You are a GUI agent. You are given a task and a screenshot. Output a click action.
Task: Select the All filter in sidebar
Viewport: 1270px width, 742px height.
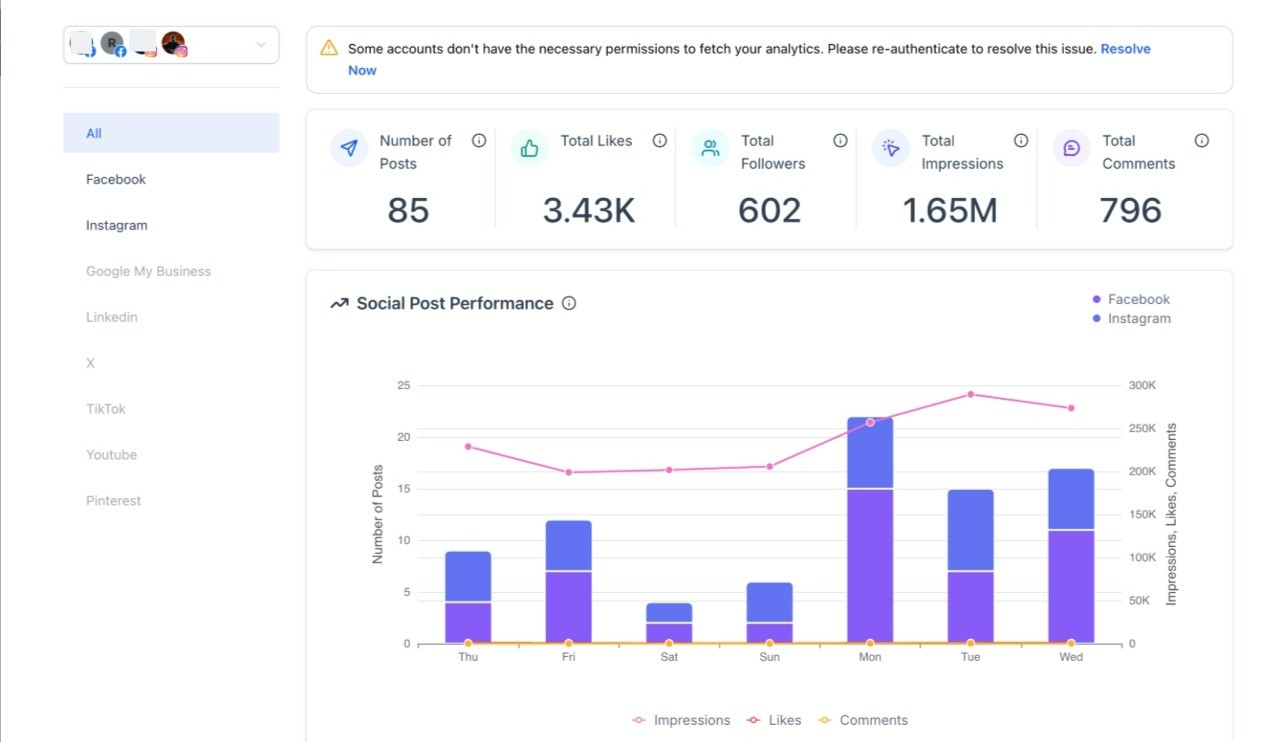point(171,133)
